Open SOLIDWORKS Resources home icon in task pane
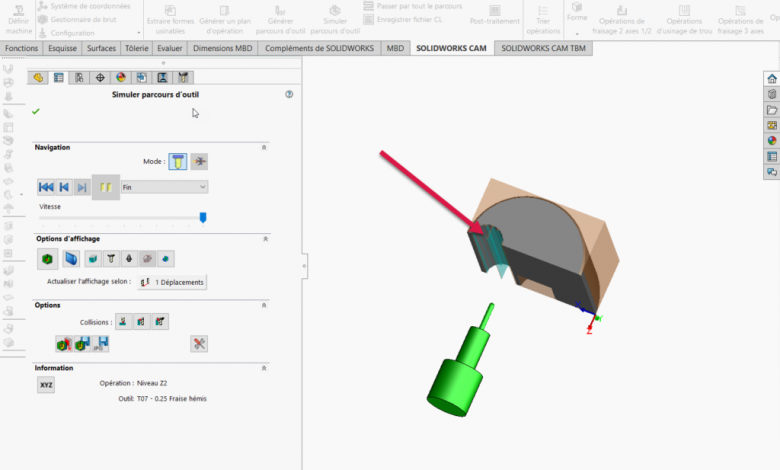The height and width of the screenshot is (470, 780). tap(772, 79)
